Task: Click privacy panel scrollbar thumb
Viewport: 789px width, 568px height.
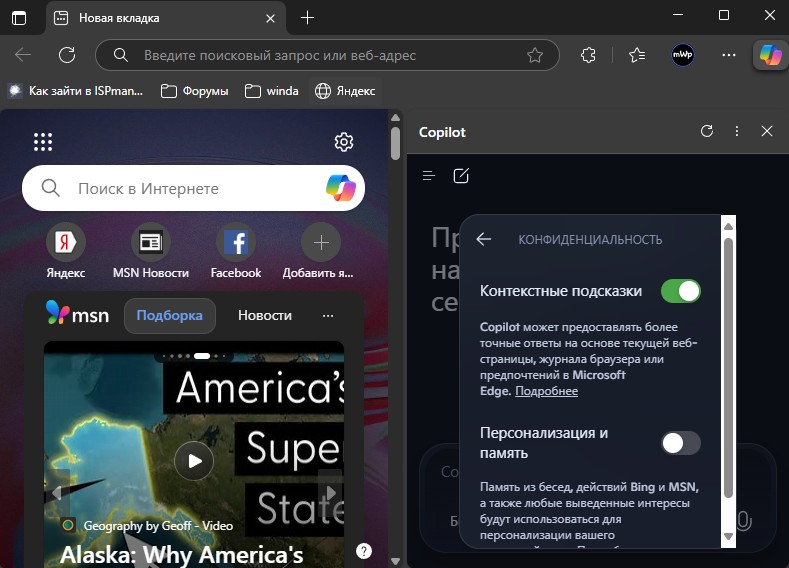Action: tap(728, 368)
